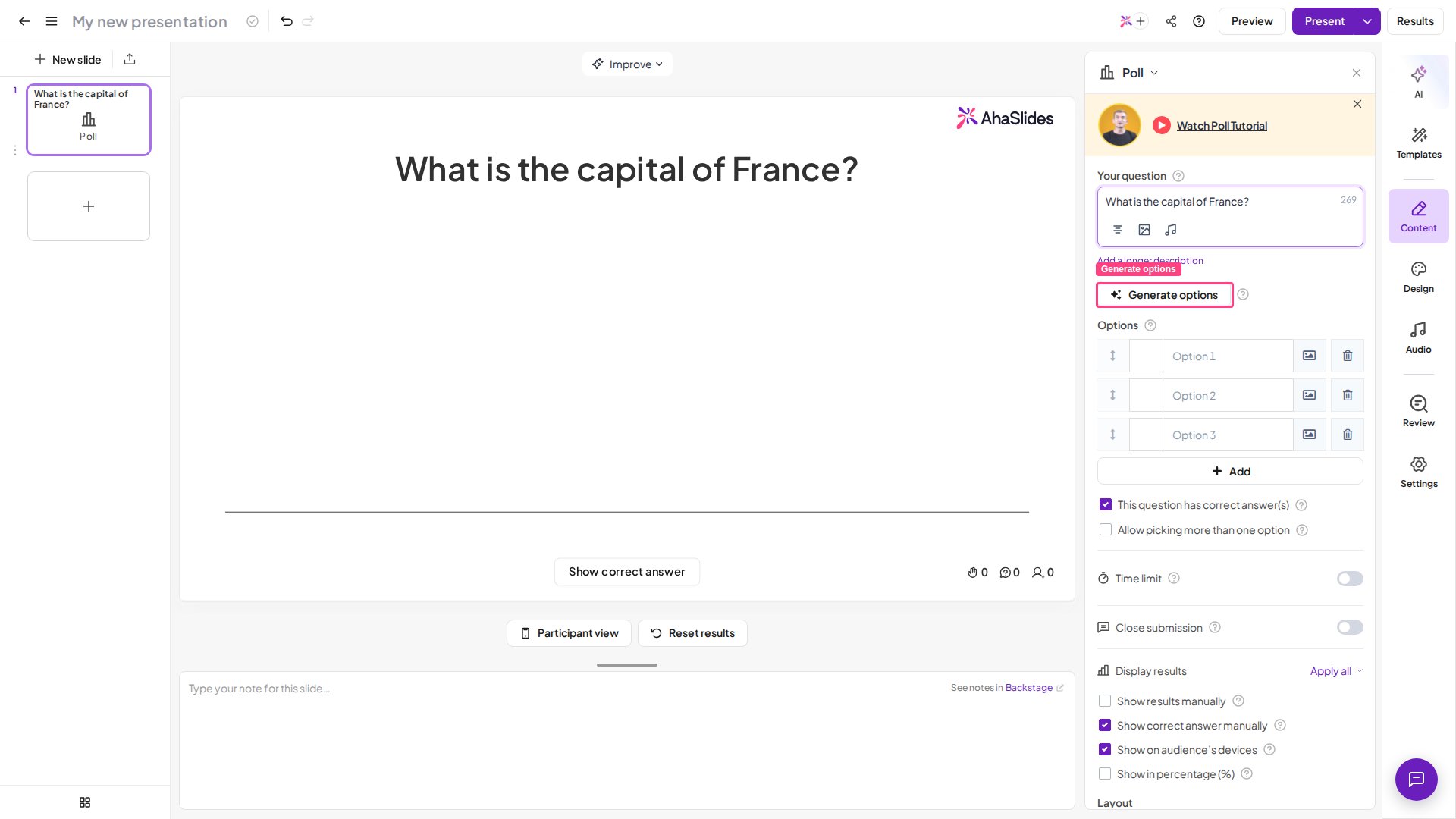
Task: Uncheck 'Show on audience's devices'
Action: point(1105,750)
